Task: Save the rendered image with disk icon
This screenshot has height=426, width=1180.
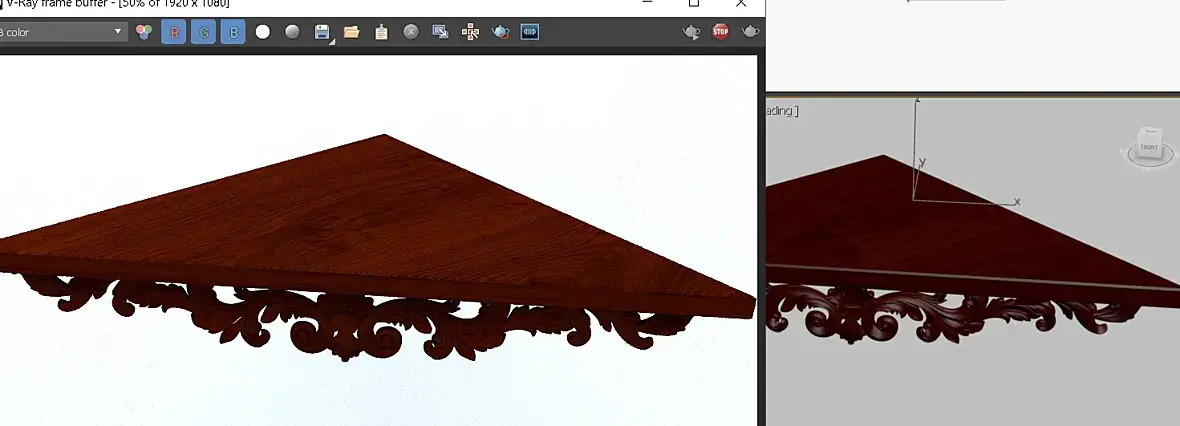Action: (x=323, y=32)
